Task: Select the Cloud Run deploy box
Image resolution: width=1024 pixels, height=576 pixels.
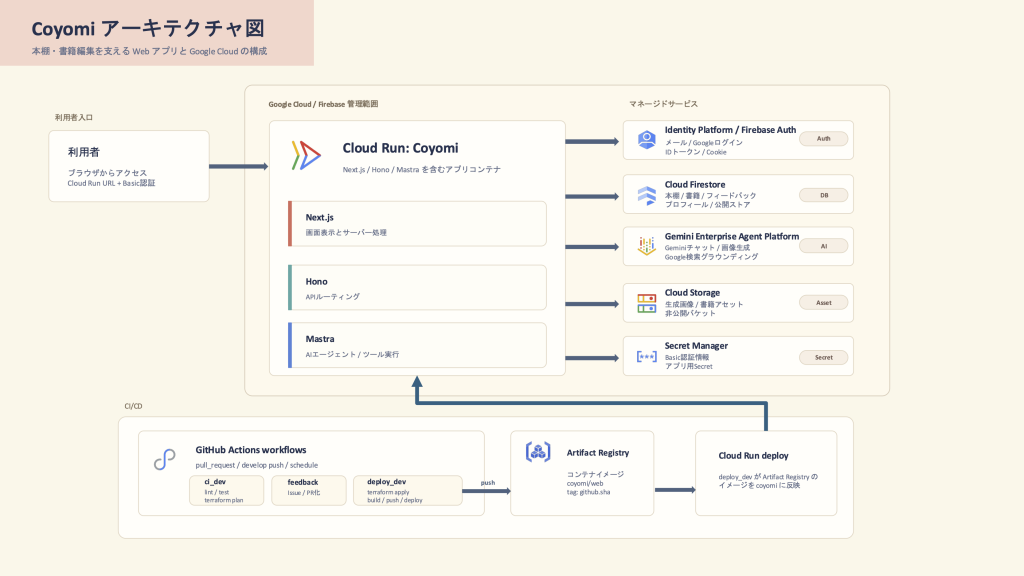Action: pyautogui.click(x=766, y=473)
